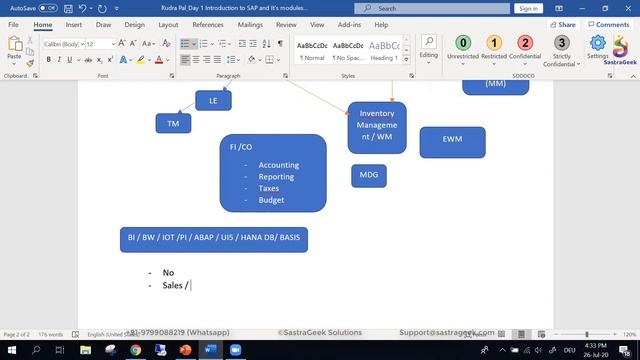Viewport: 640px width, 360px height.
Task: Apply strikethrough to text
Action: pos(88,60)
